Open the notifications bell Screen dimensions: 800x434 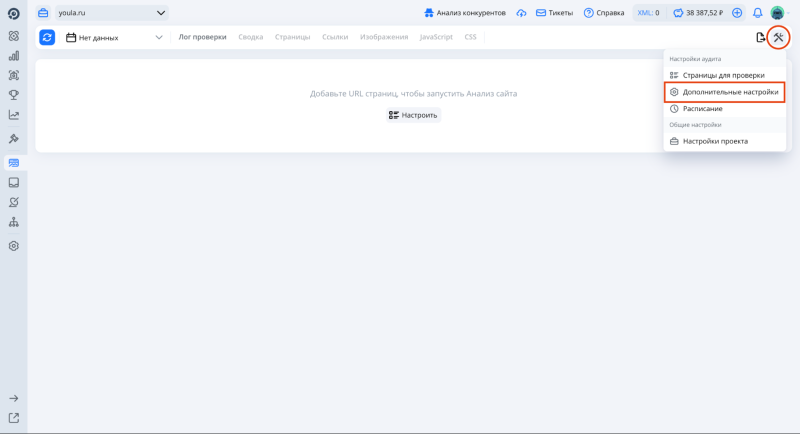757,13
